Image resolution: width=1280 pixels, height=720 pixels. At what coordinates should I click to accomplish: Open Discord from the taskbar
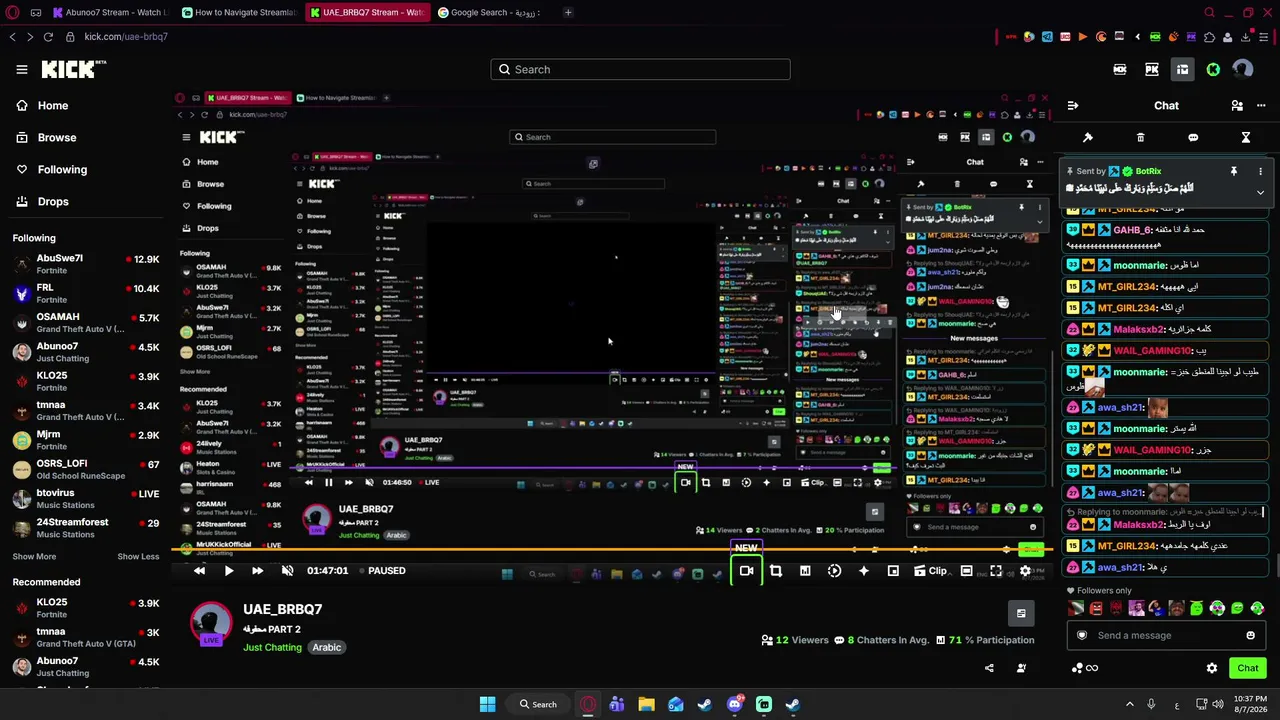(735, 704)
